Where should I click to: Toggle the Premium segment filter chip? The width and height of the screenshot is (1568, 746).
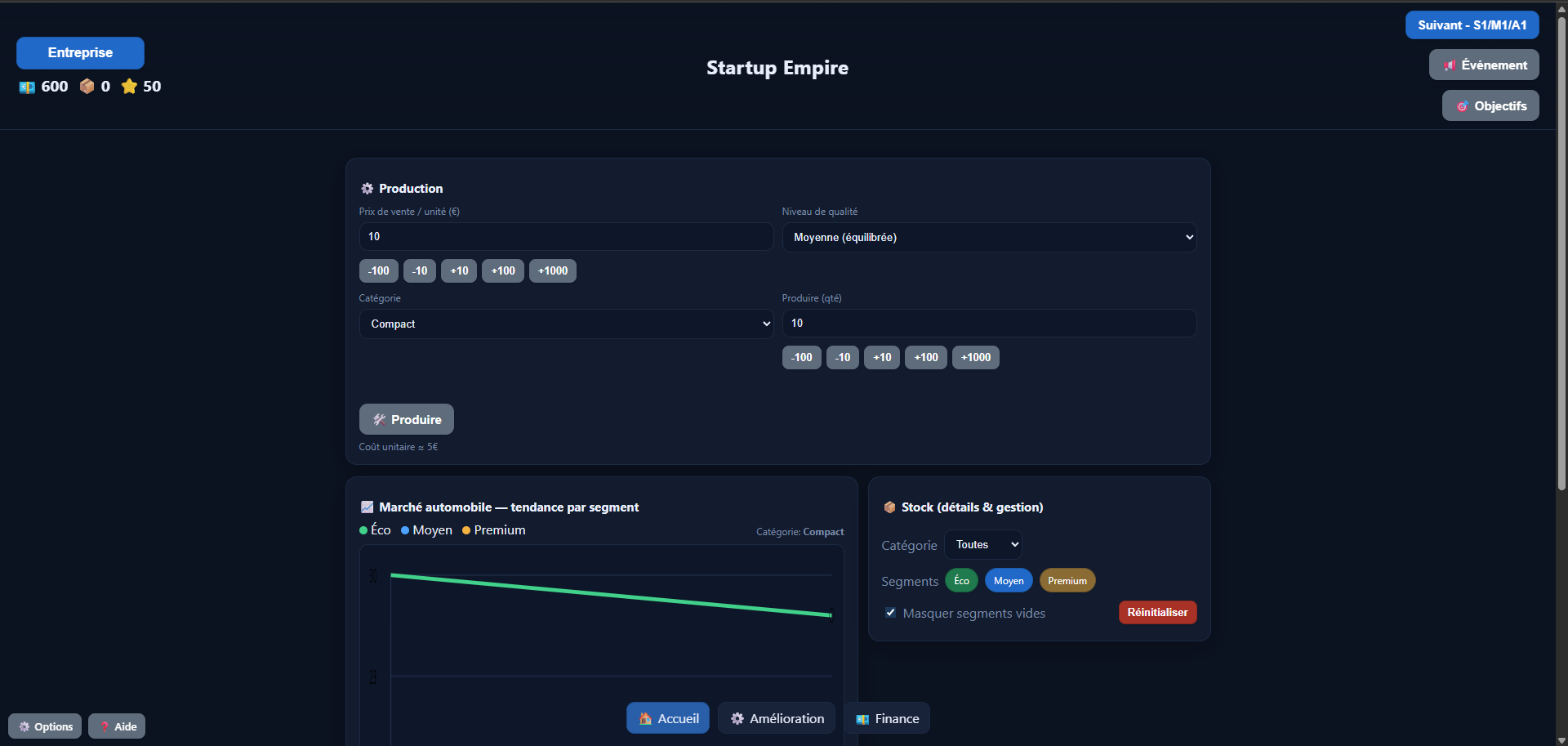tap(1067, 581)
